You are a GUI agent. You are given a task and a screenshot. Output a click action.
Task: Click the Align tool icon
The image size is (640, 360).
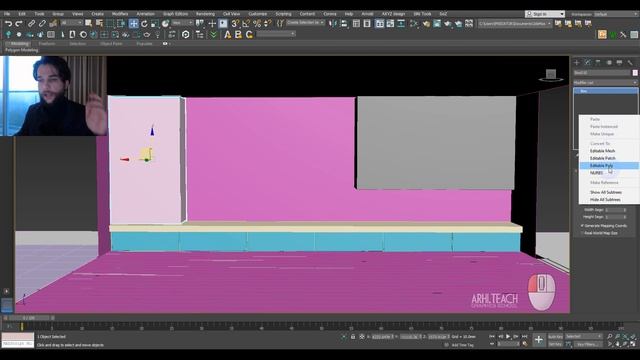(x=344, y=24)
